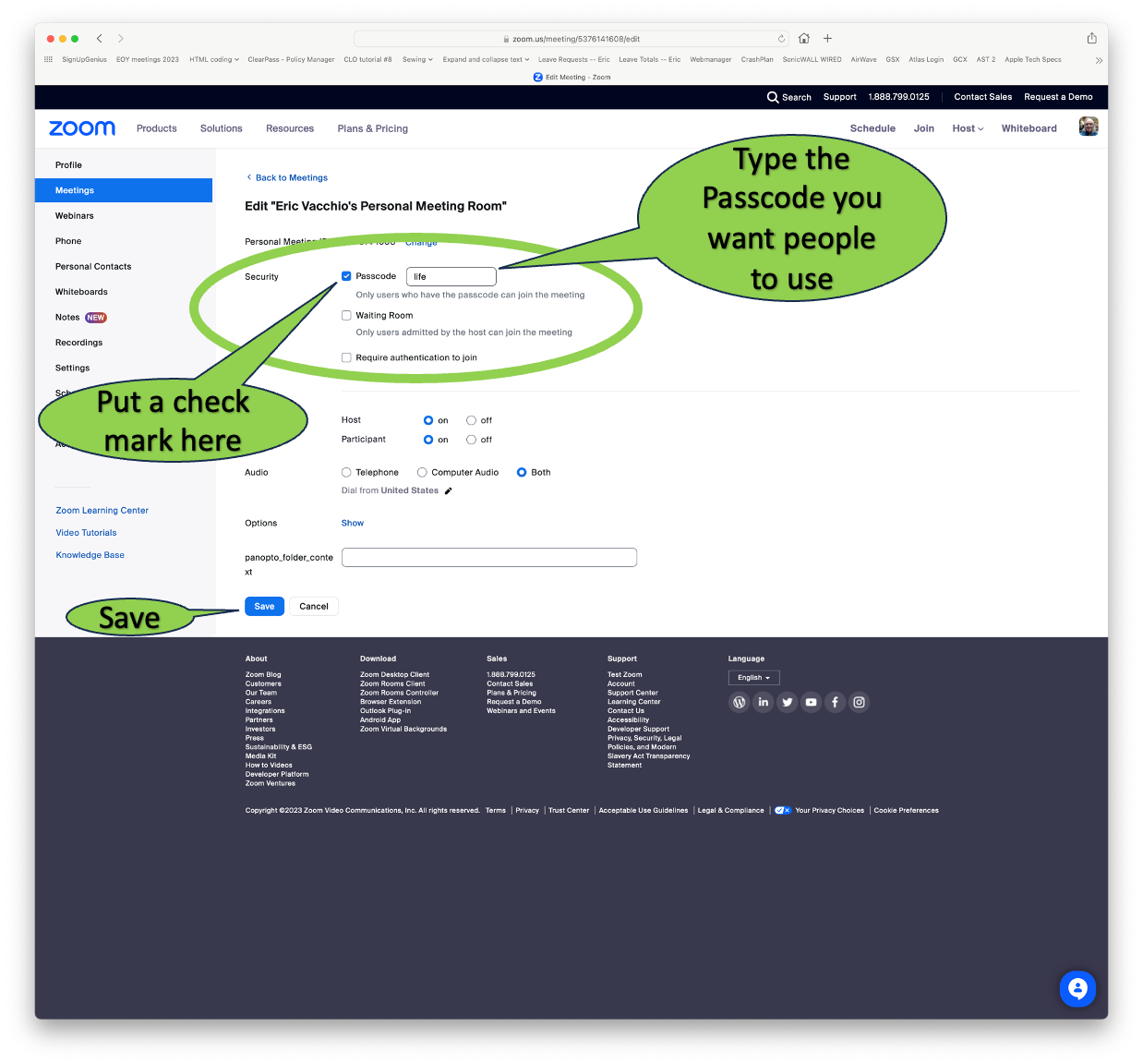
Task: Click the Search magnifier in the top bar
Action: (x=773, y=97)
